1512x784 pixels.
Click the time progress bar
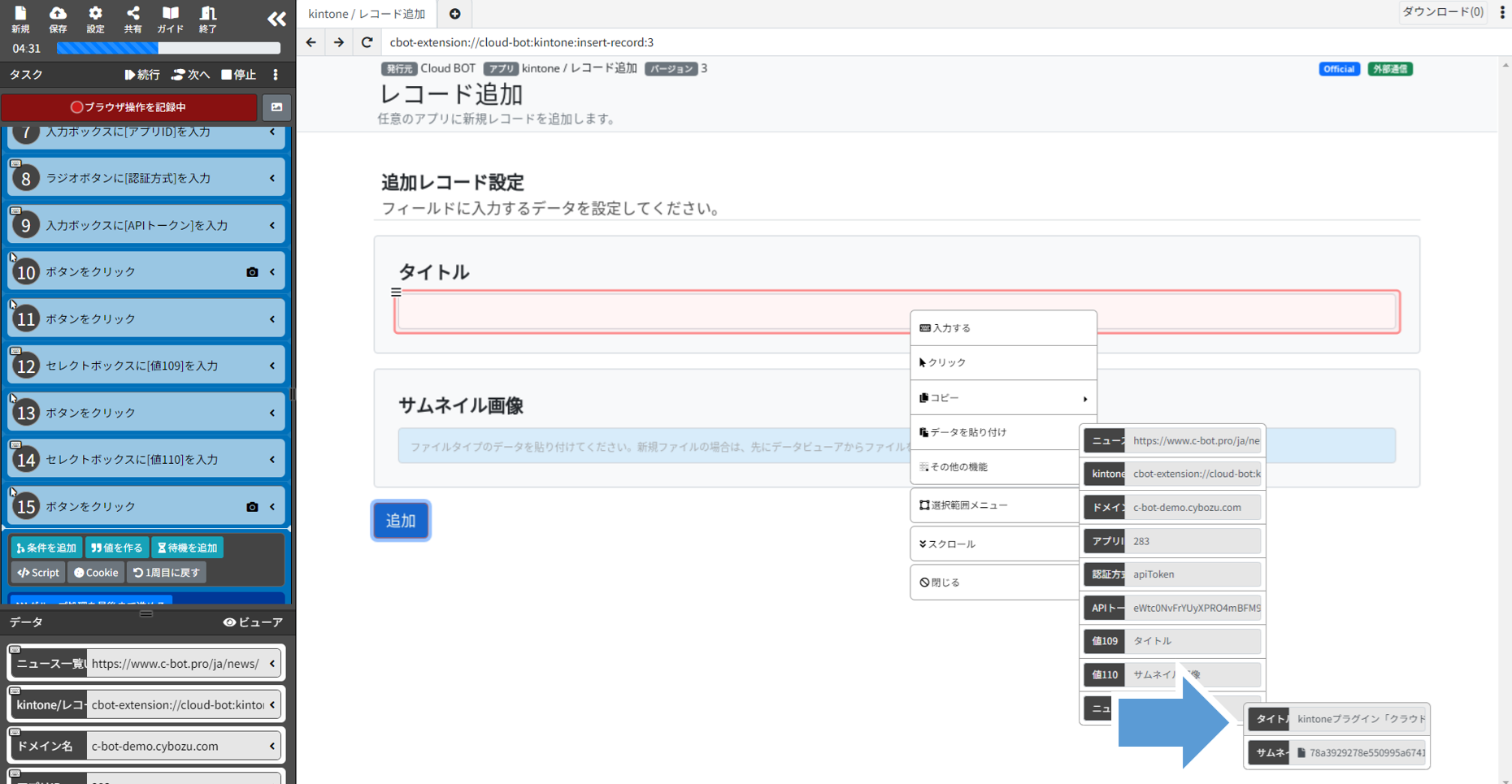tap(168, 49)
